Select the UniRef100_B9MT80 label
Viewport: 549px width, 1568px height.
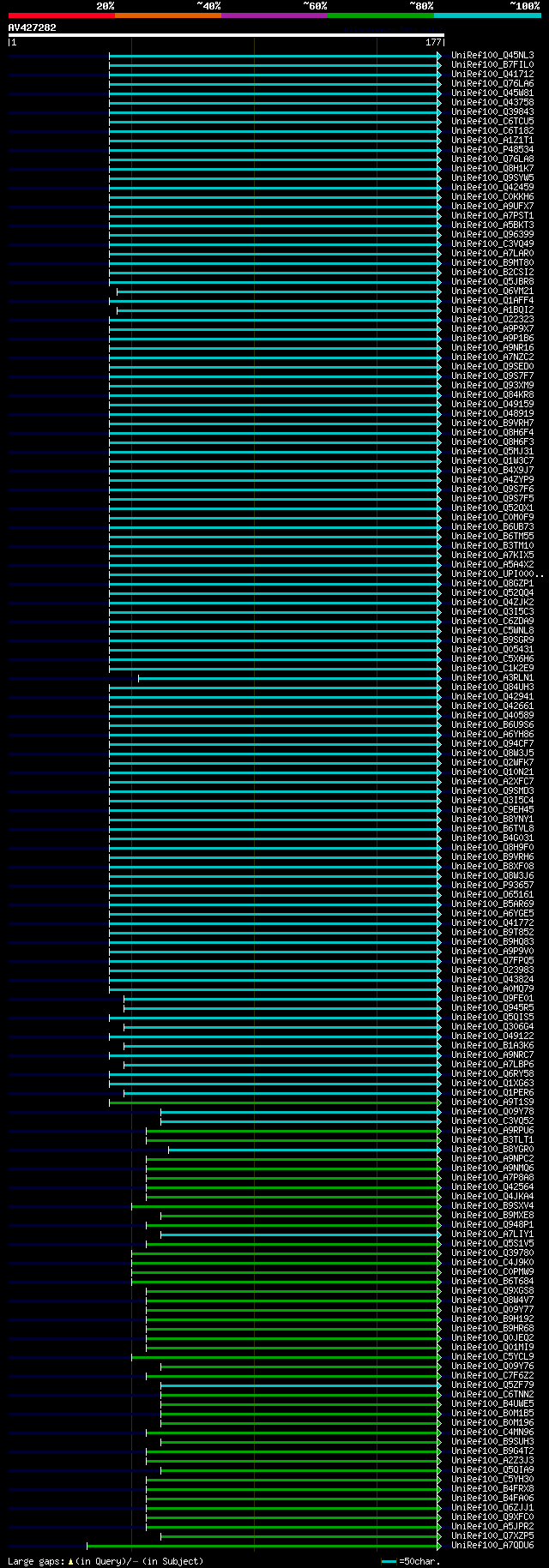point(492,263)
